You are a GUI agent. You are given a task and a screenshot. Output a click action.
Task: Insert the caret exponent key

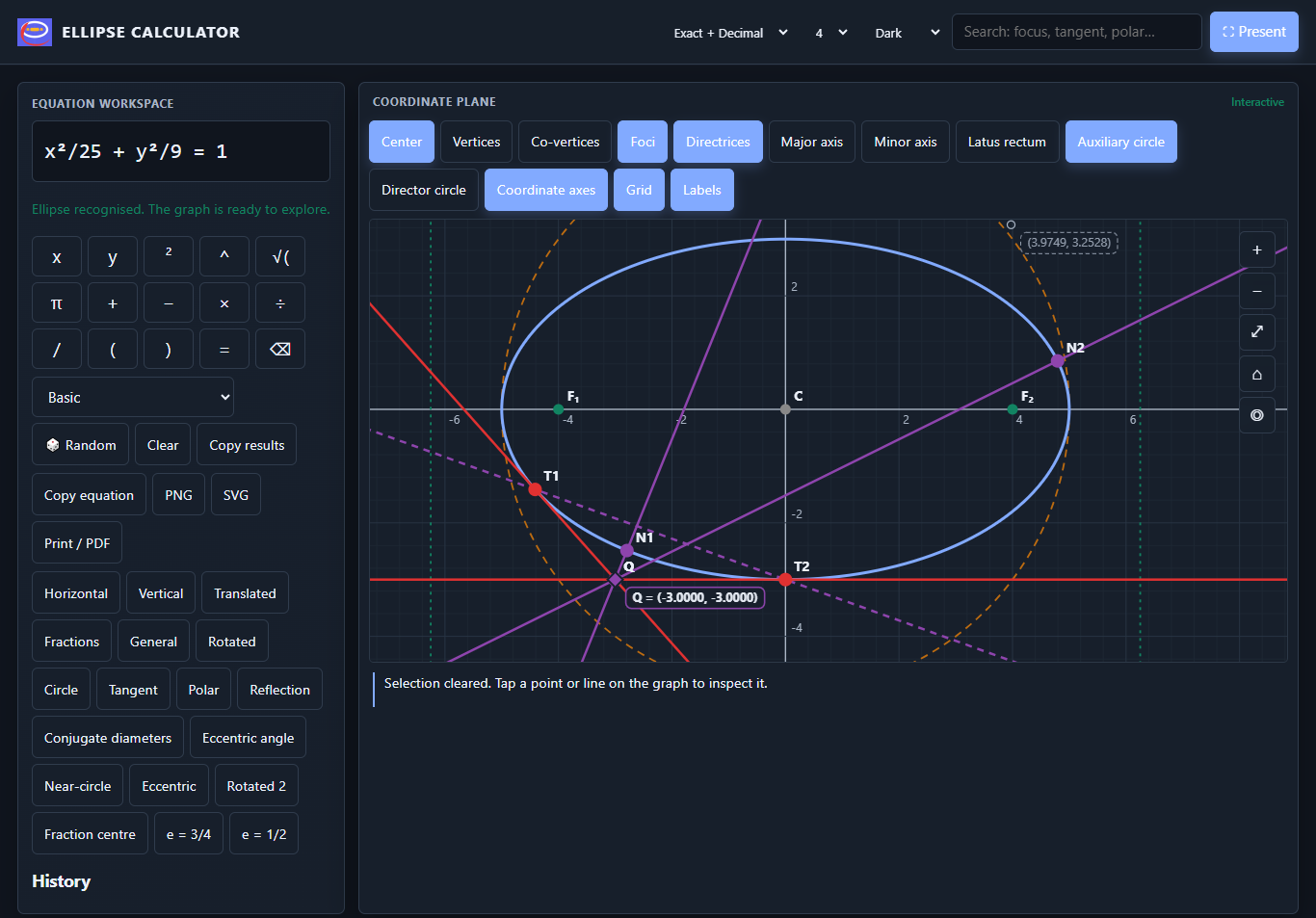(x=224, y=256)
